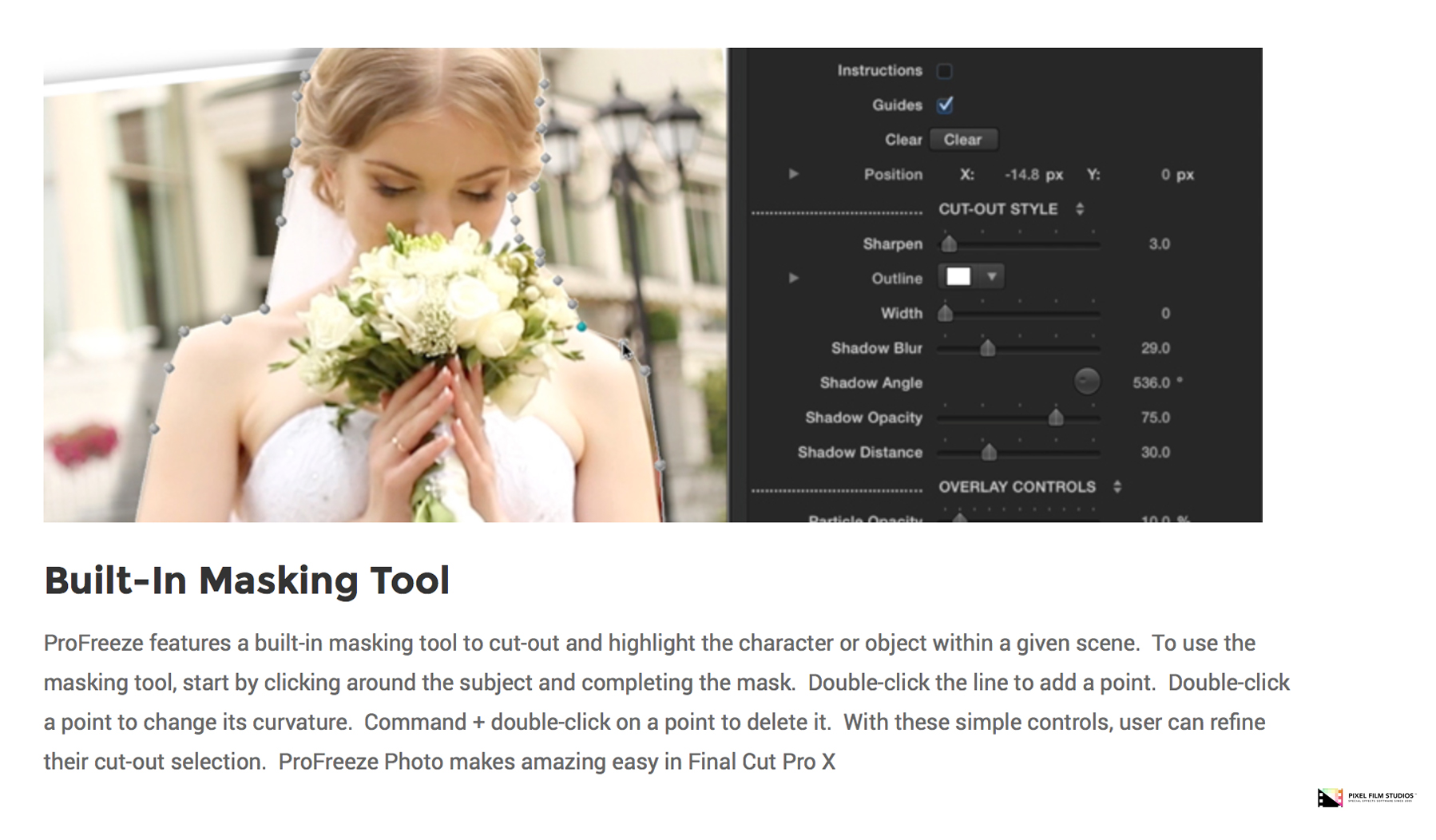Click the Sharpen label
The image size is (1436, 840).
[x=892, y=244]
